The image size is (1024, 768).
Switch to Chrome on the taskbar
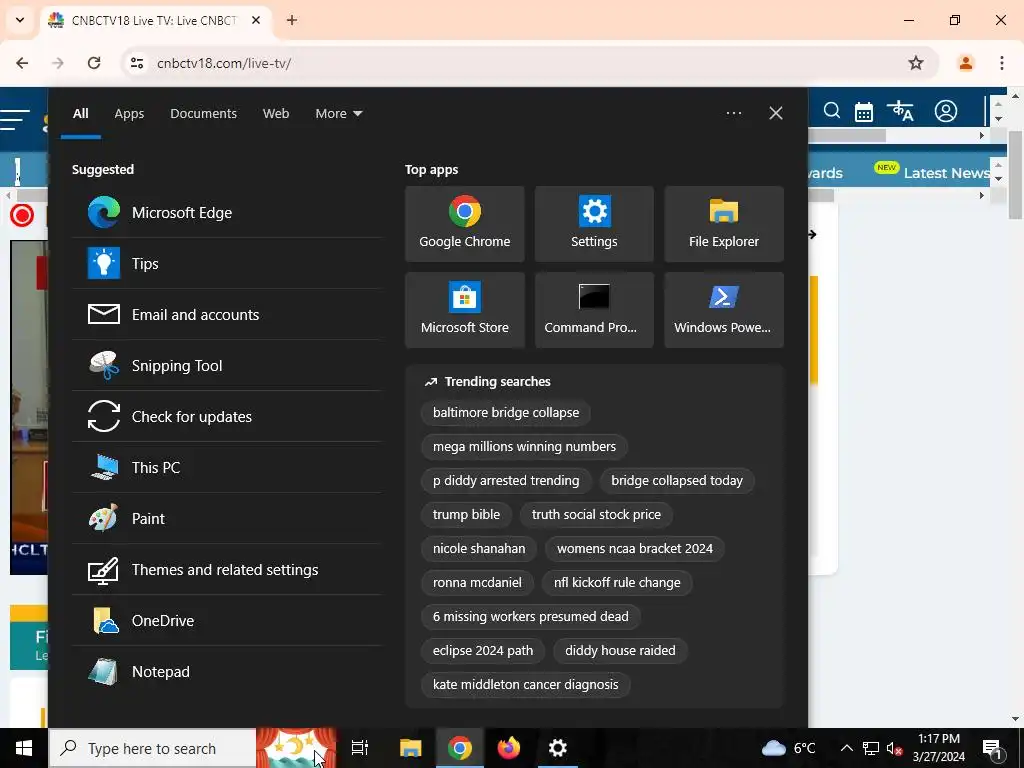[460, 748]
